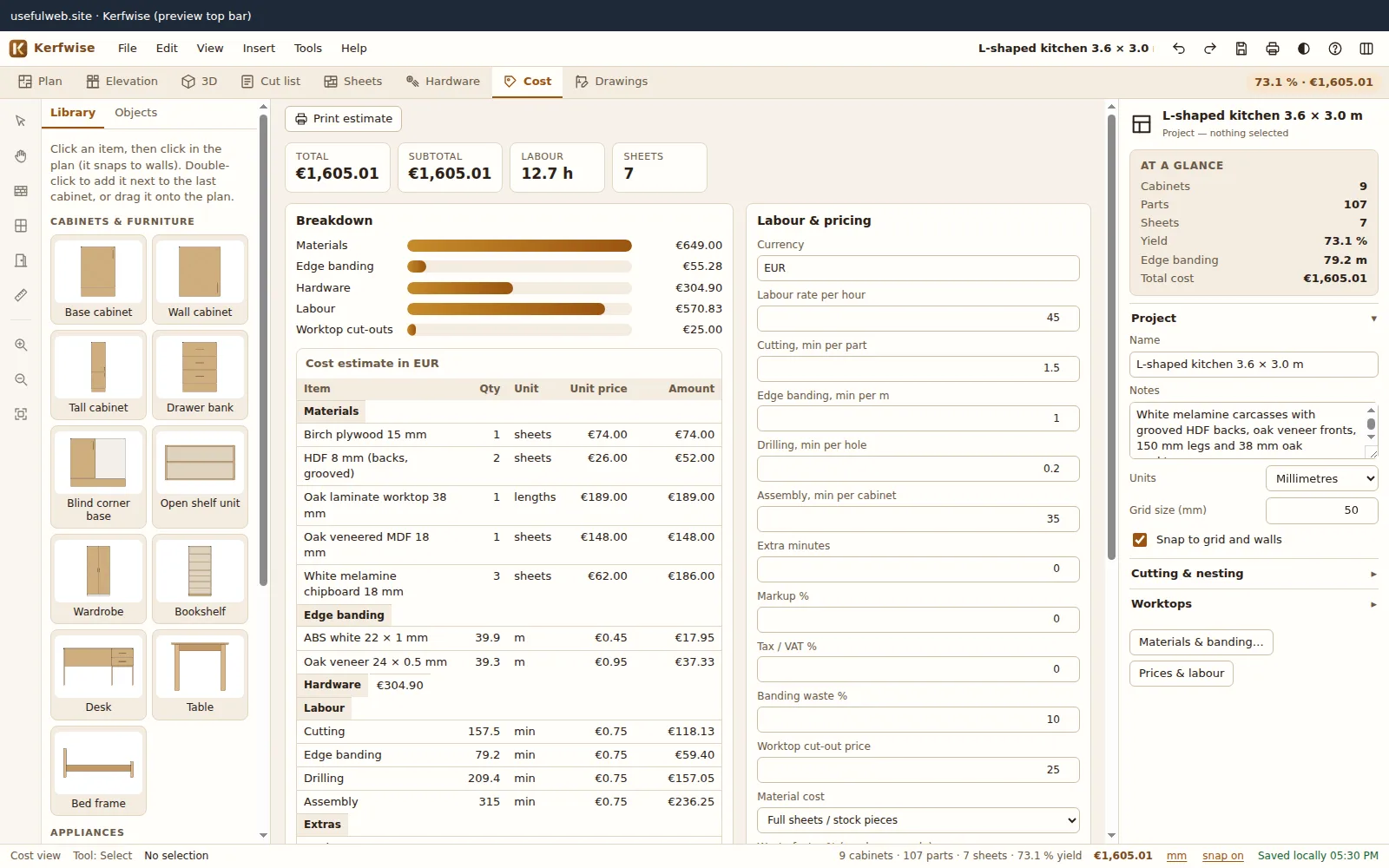Open the Tools menu
1389x868 pixels.
click(x=307, y=49)
